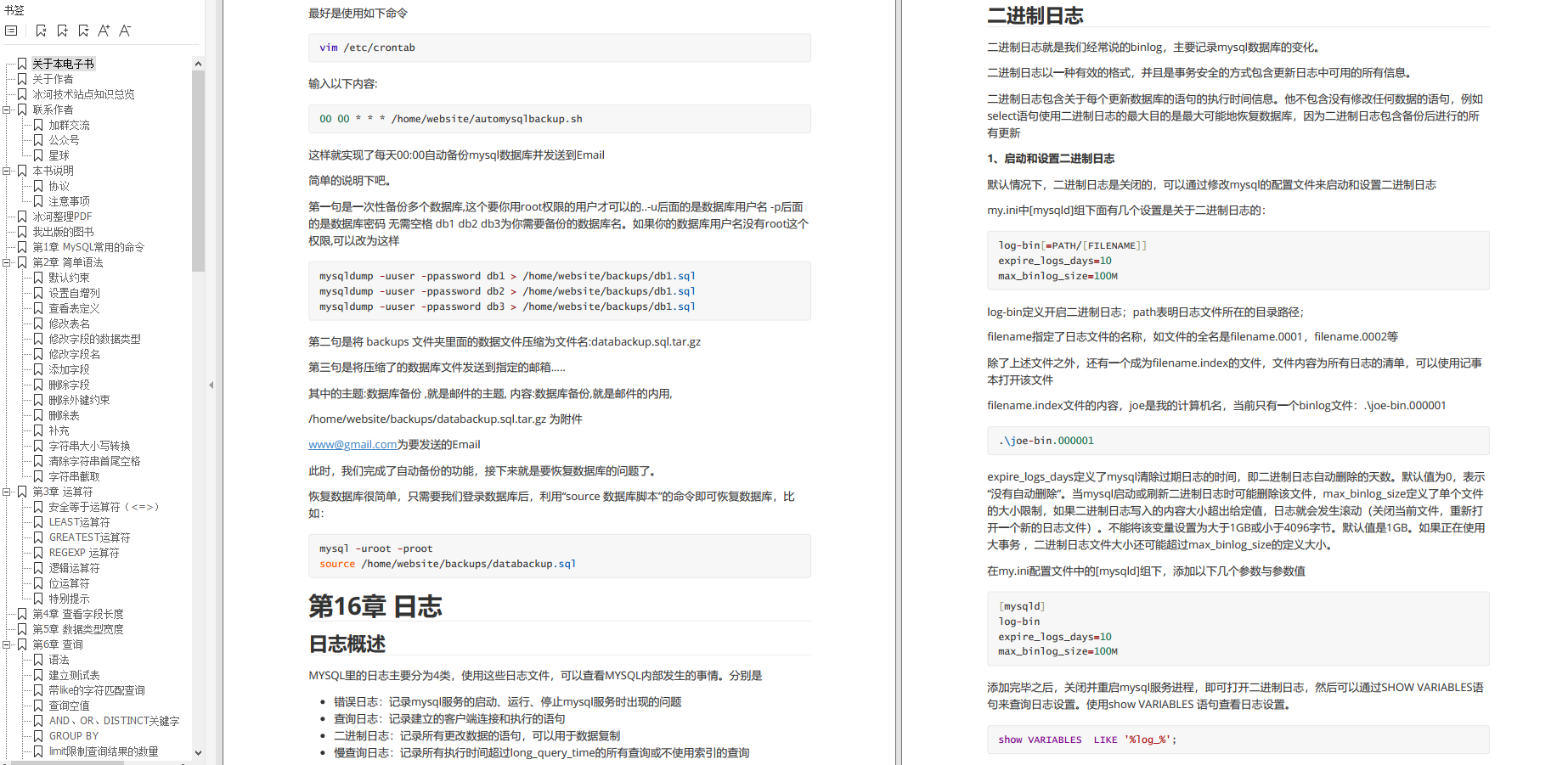Increase bookmark font size with A+
1568x765 pixels.
104,31
